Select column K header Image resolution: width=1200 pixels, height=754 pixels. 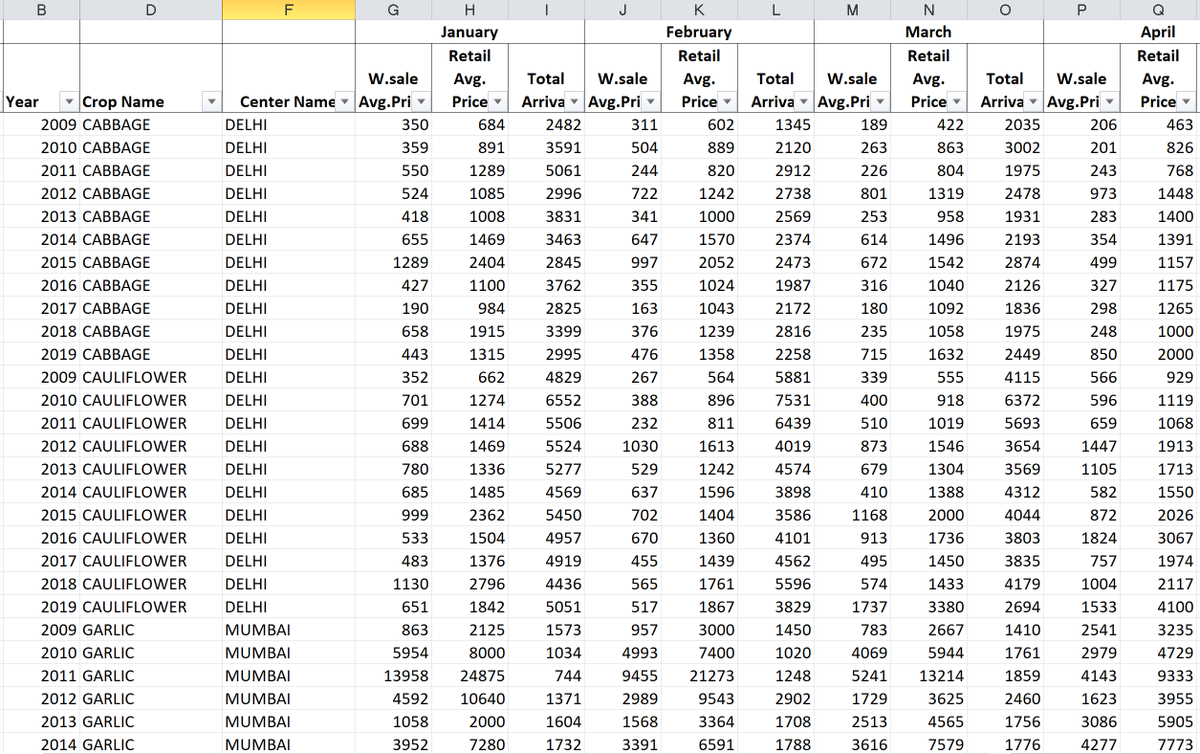(699, 10)
